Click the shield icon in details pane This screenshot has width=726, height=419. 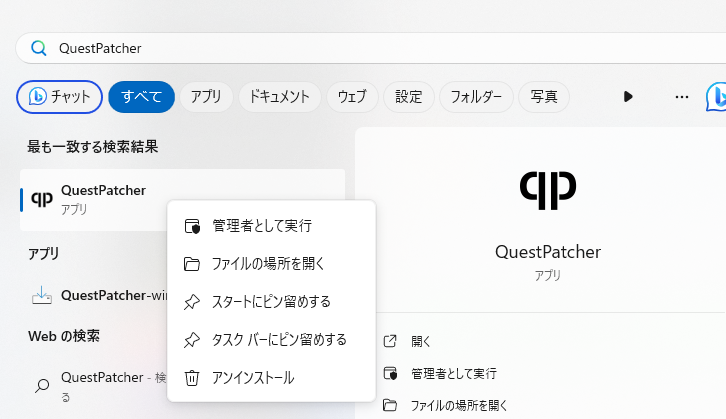(x=390, y=373)
